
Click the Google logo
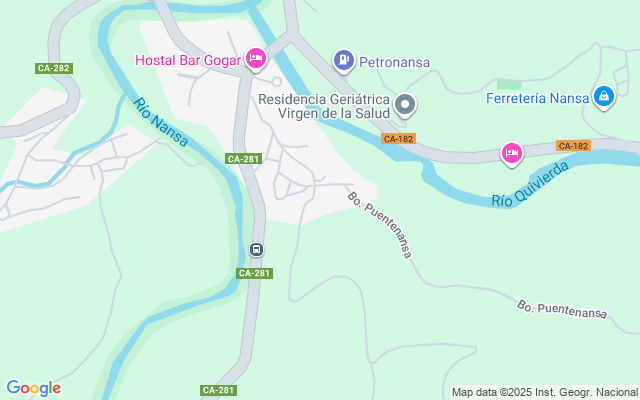(33, 388)
